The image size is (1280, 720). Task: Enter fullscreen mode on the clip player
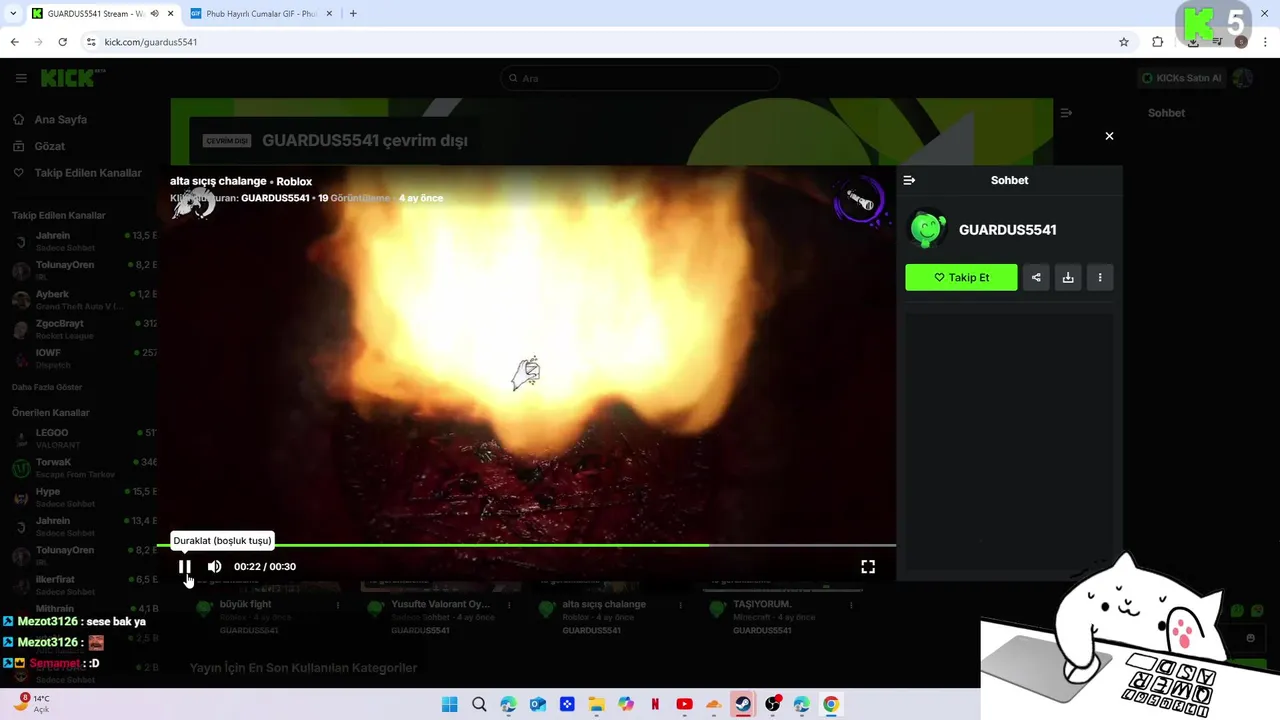click(868, 566)
